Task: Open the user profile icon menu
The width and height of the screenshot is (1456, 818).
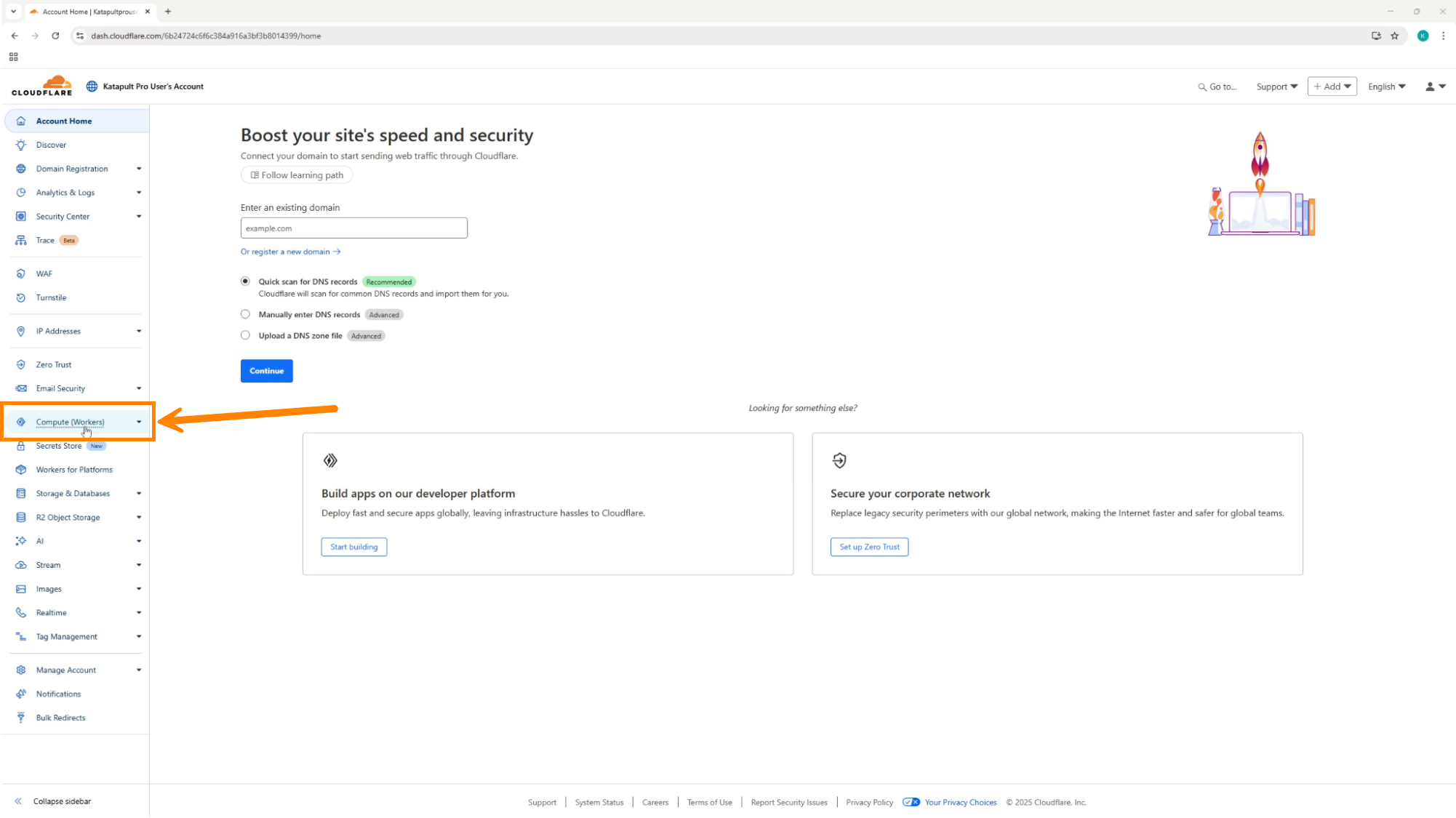Action: click(x=1435, y=87)
